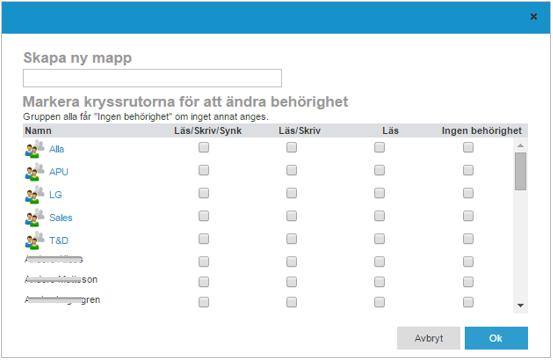Check Läs/Skriv/Synk for LG
This screenshot has height=360, width=553.
point(203,193)
